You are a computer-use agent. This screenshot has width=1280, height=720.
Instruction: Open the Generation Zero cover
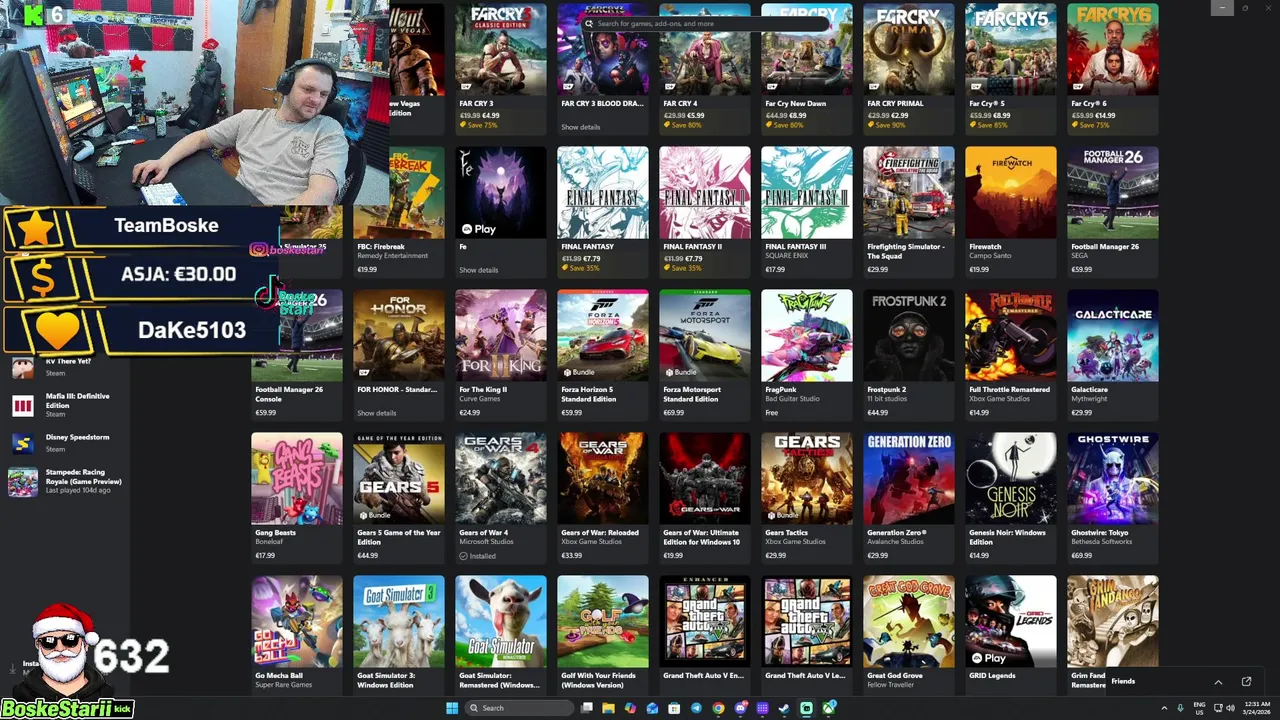[909, 478]
